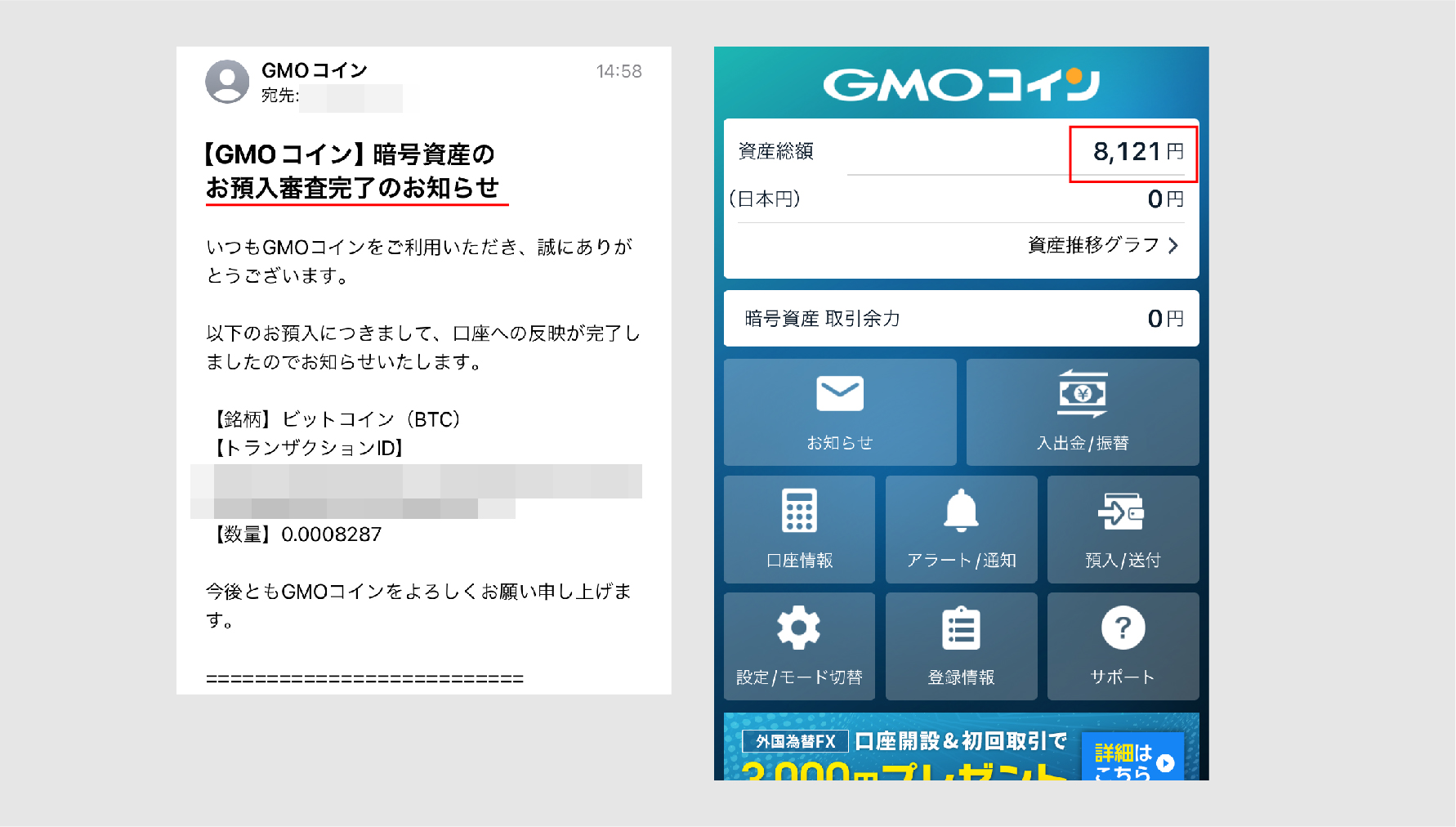Open the 口座情報 calculator icon
Image resolution: width=1456 pixels, height=827 pixels.
[799, 511]
